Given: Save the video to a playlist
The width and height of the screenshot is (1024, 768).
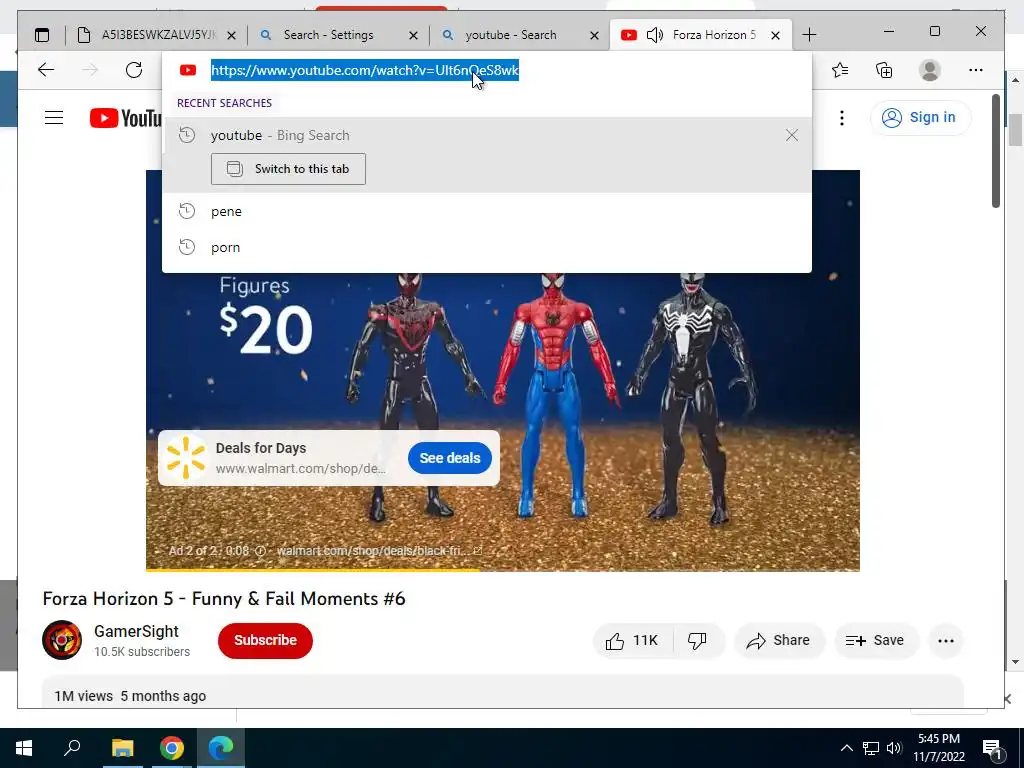Looking at the screenshot, I should [x=875, y=641].
